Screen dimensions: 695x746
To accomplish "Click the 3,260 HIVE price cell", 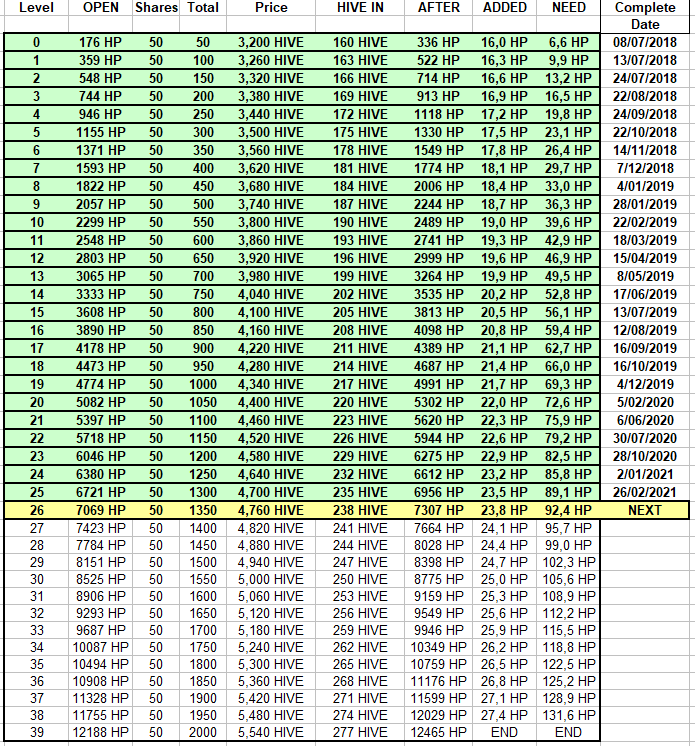I will click(271, 60).
